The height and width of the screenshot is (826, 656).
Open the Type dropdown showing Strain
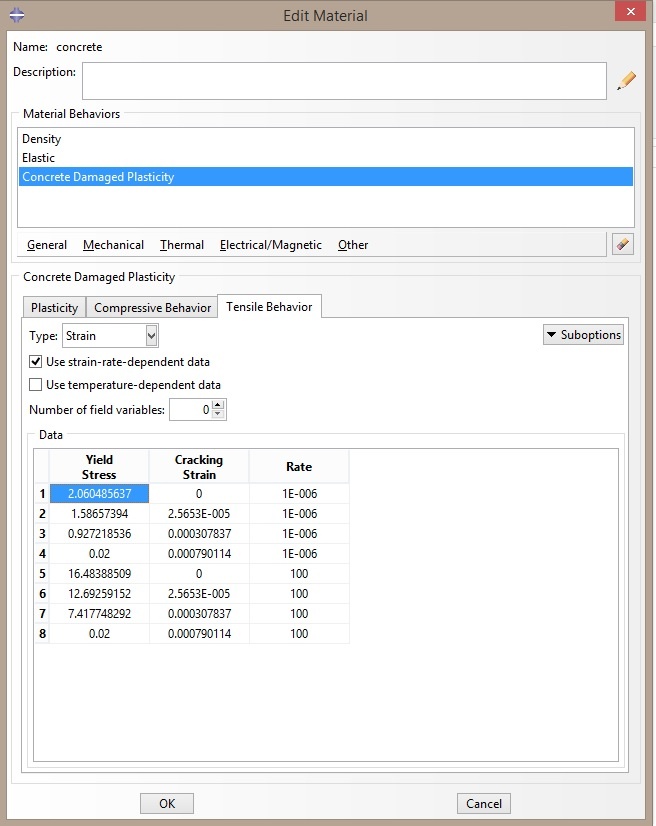coord(111,336)
